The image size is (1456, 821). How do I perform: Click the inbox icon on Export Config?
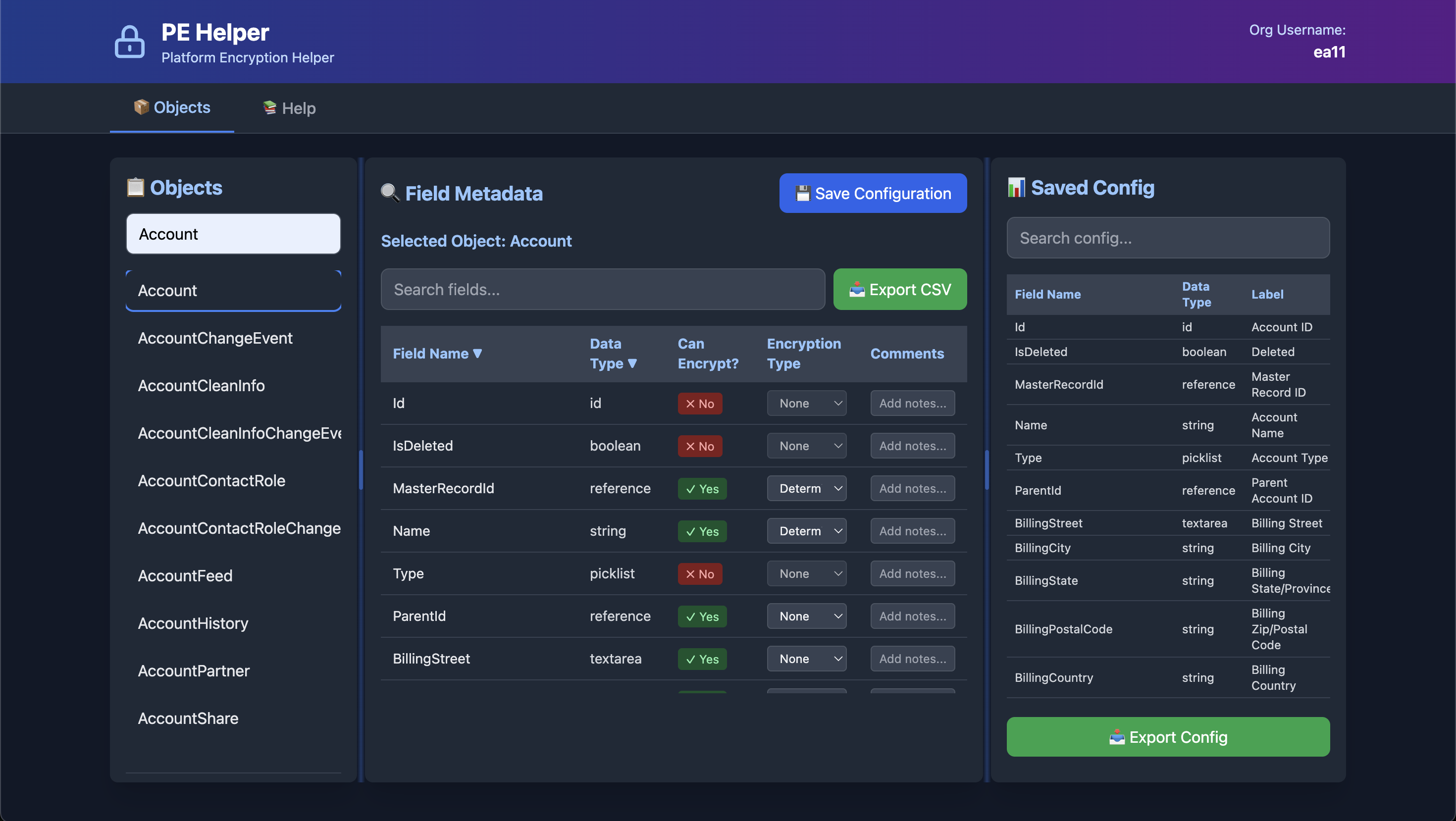pos(1116,737)
